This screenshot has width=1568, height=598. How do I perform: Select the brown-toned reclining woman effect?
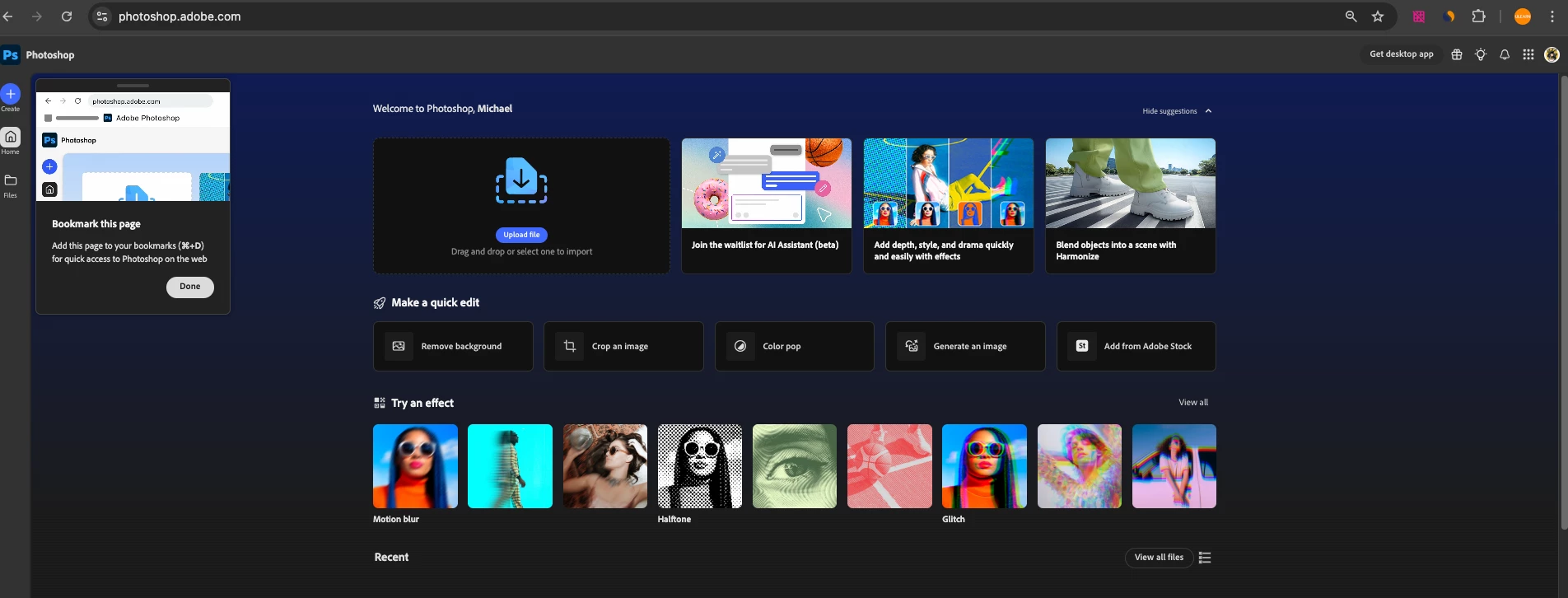click(605, 466)
